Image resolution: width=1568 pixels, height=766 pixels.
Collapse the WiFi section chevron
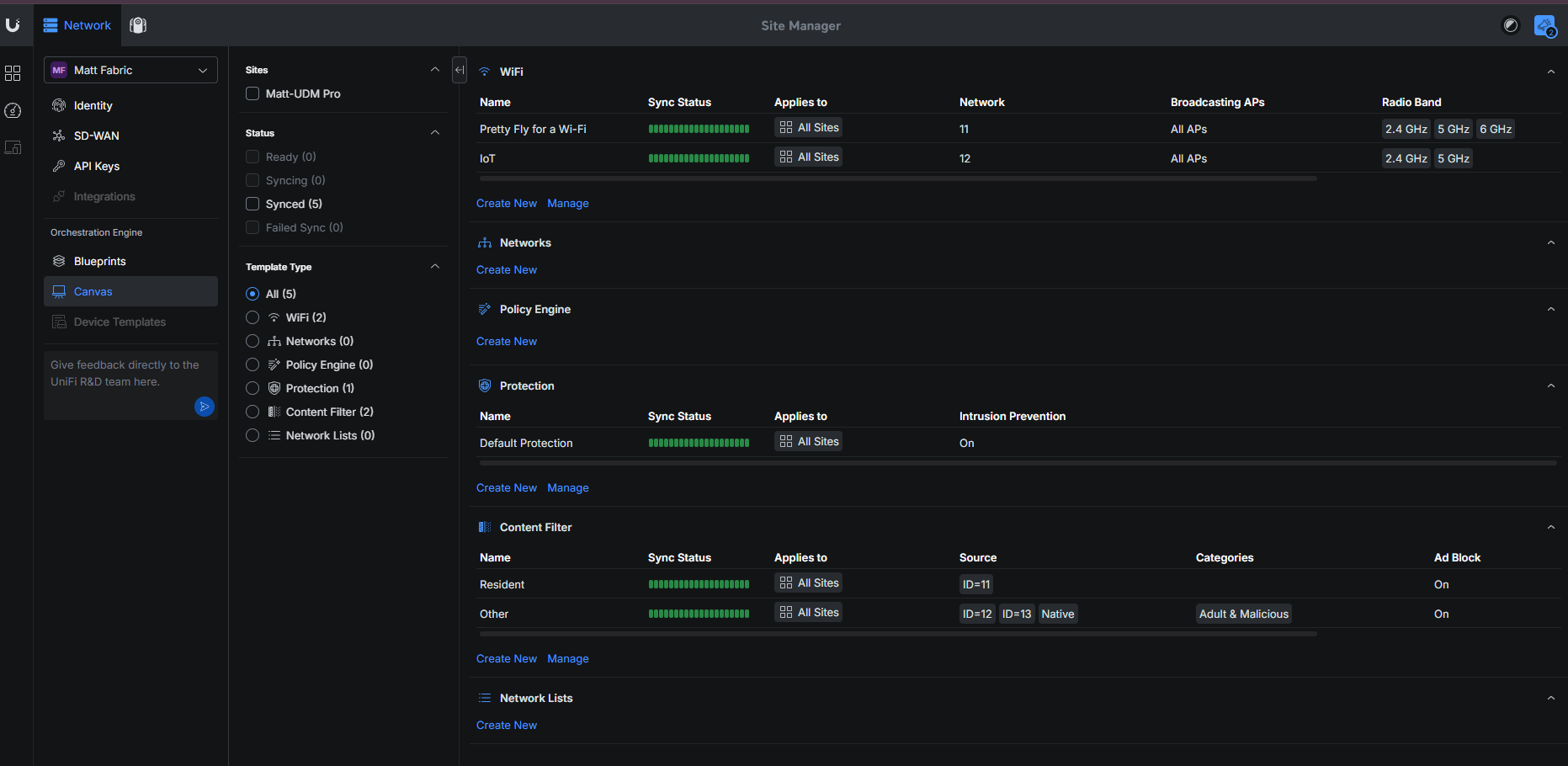tap(1550, 72)
